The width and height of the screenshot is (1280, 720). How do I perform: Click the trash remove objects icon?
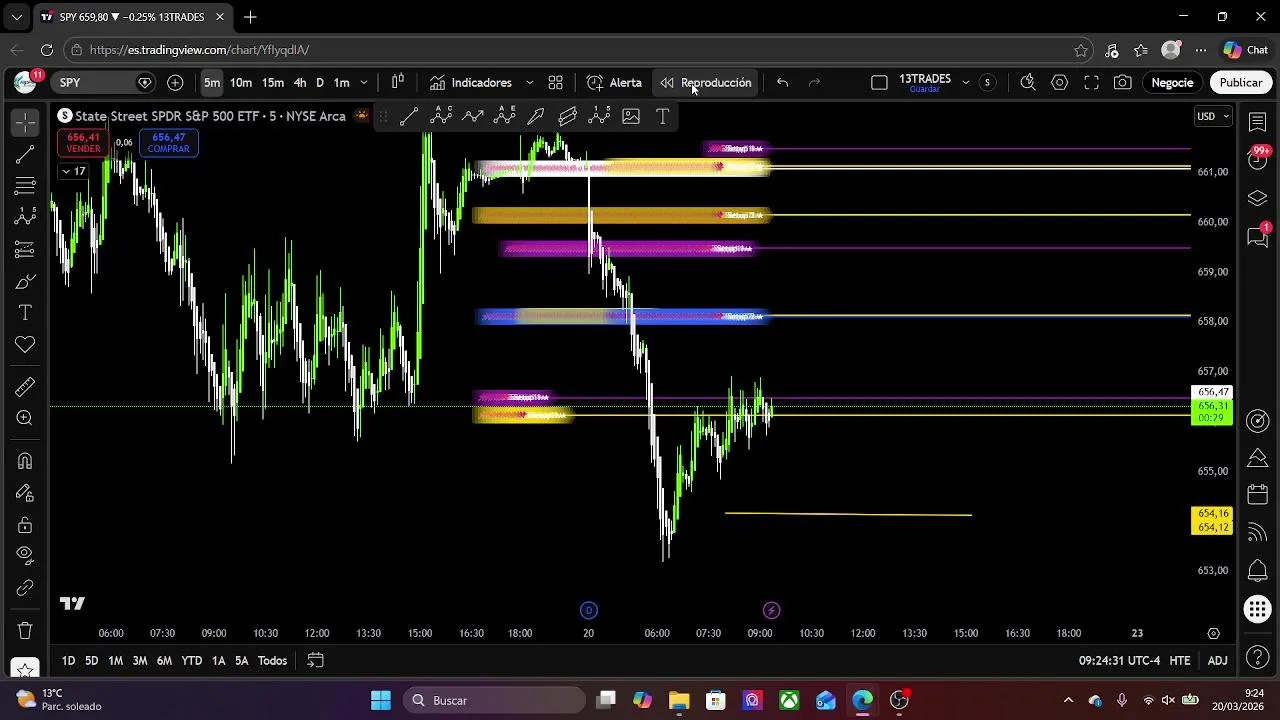point(25,631)
